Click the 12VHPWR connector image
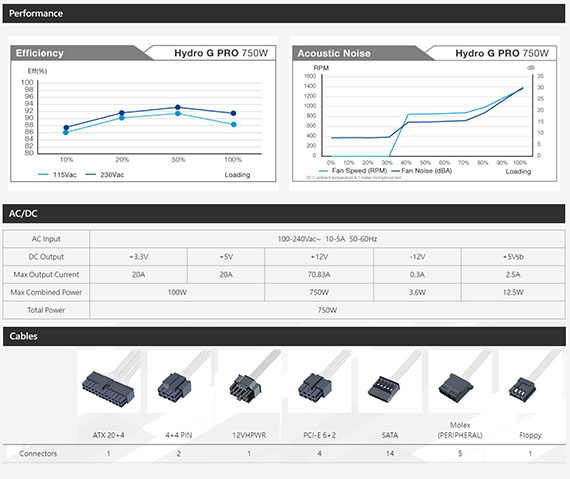570x479 pixels. click(249, 381)
